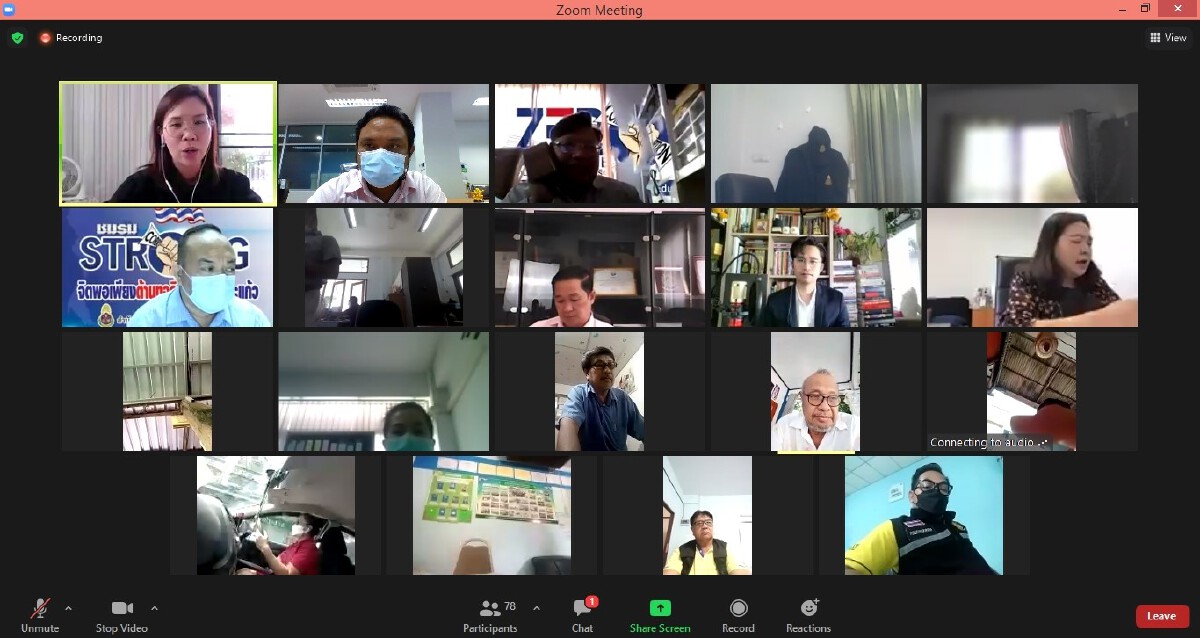Screen dimensions: 1200x638
Task: Click the Record button in toolbar
Action: point(738,615)
